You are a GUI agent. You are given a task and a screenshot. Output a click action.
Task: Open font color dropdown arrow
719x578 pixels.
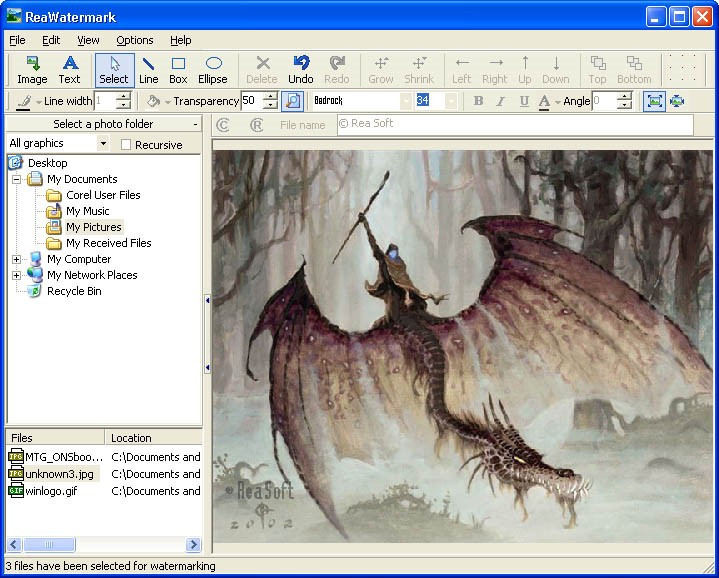click(558, 102)
